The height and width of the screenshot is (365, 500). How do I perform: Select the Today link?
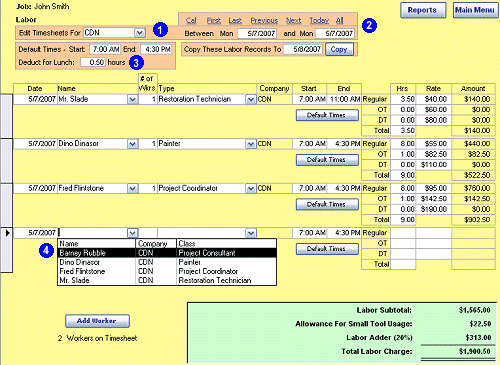coord(319,21)
